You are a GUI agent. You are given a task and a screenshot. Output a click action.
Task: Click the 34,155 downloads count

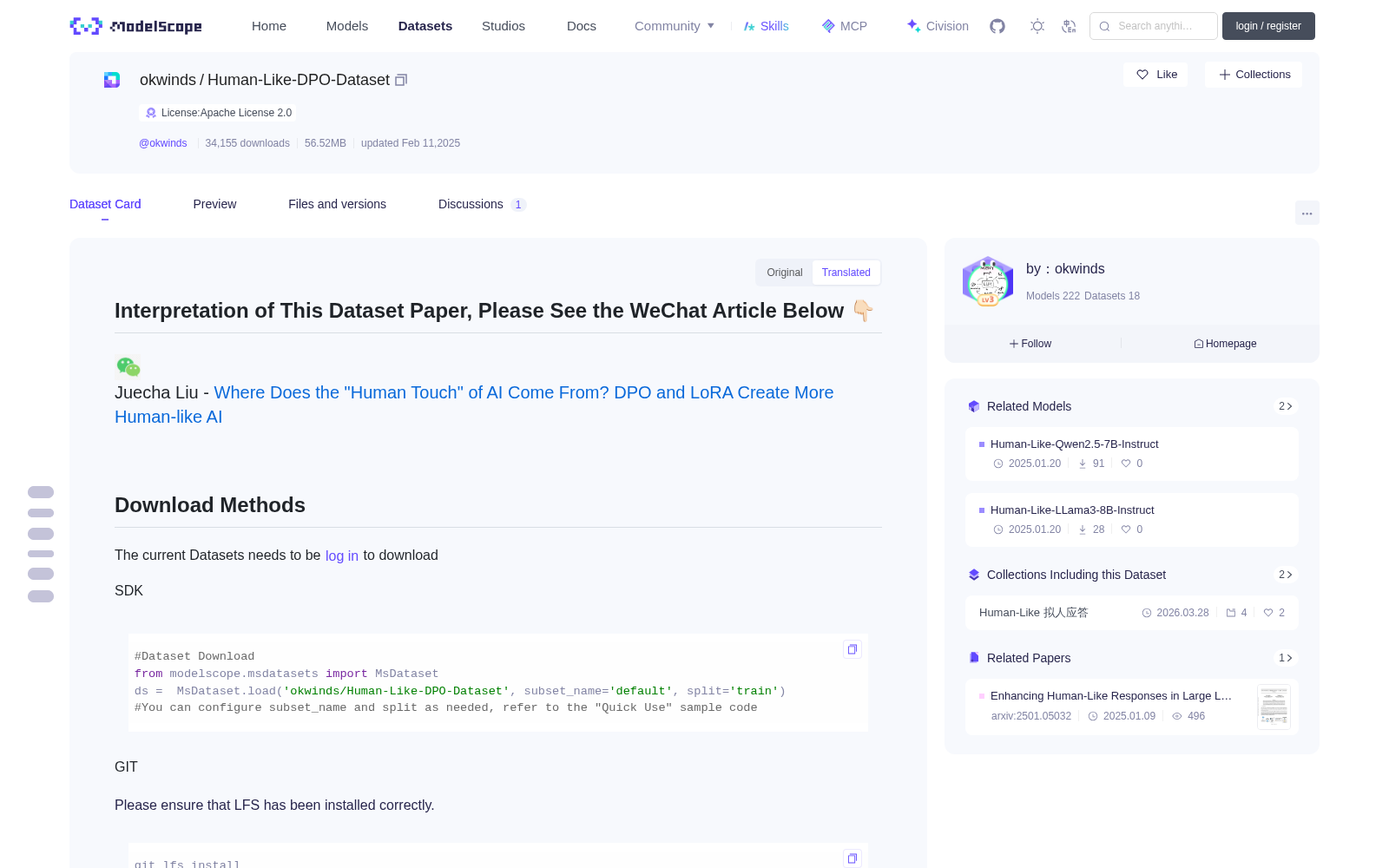tap(247, 143)
